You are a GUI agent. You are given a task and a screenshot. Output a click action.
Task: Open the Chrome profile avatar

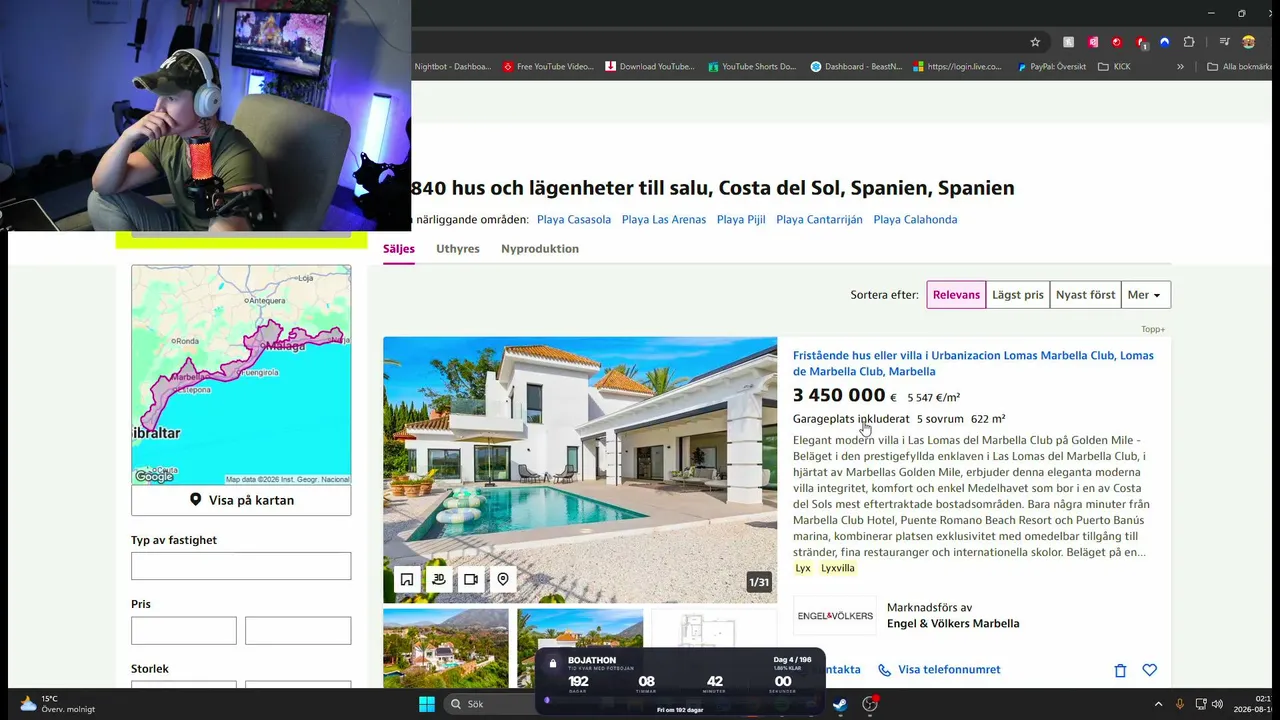click(x=1248, y=42)
